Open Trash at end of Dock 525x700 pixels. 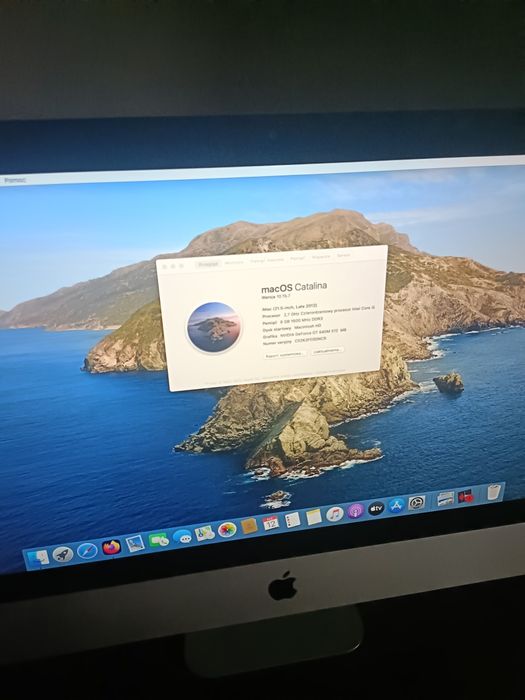(x=494, y=492)
